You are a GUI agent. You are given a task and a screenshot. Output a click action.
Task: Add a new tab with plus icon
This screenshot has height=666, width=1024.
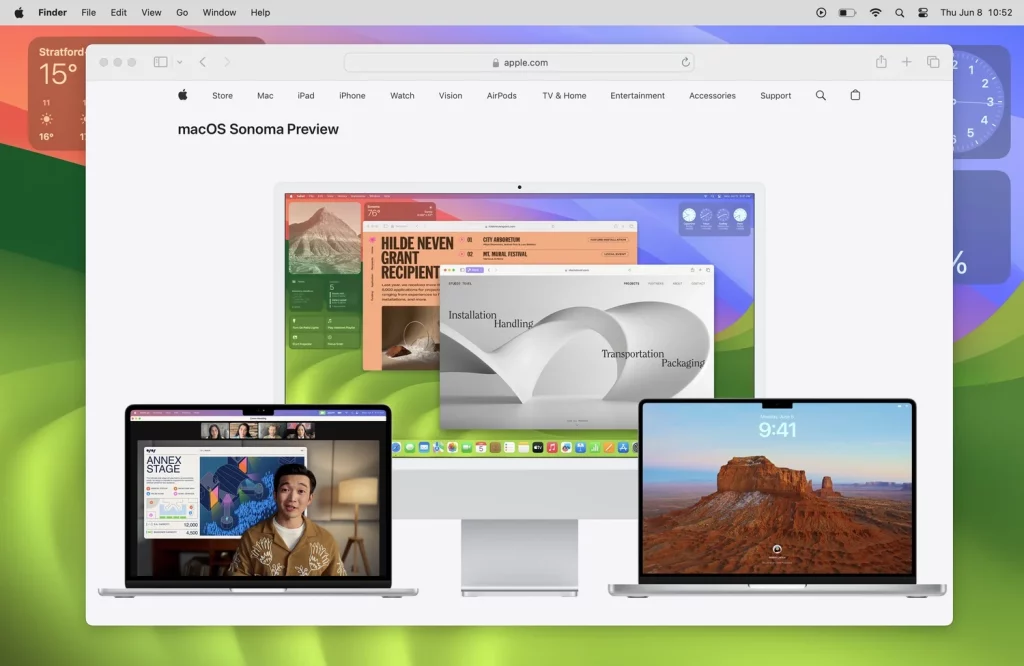tap(906, 62)
